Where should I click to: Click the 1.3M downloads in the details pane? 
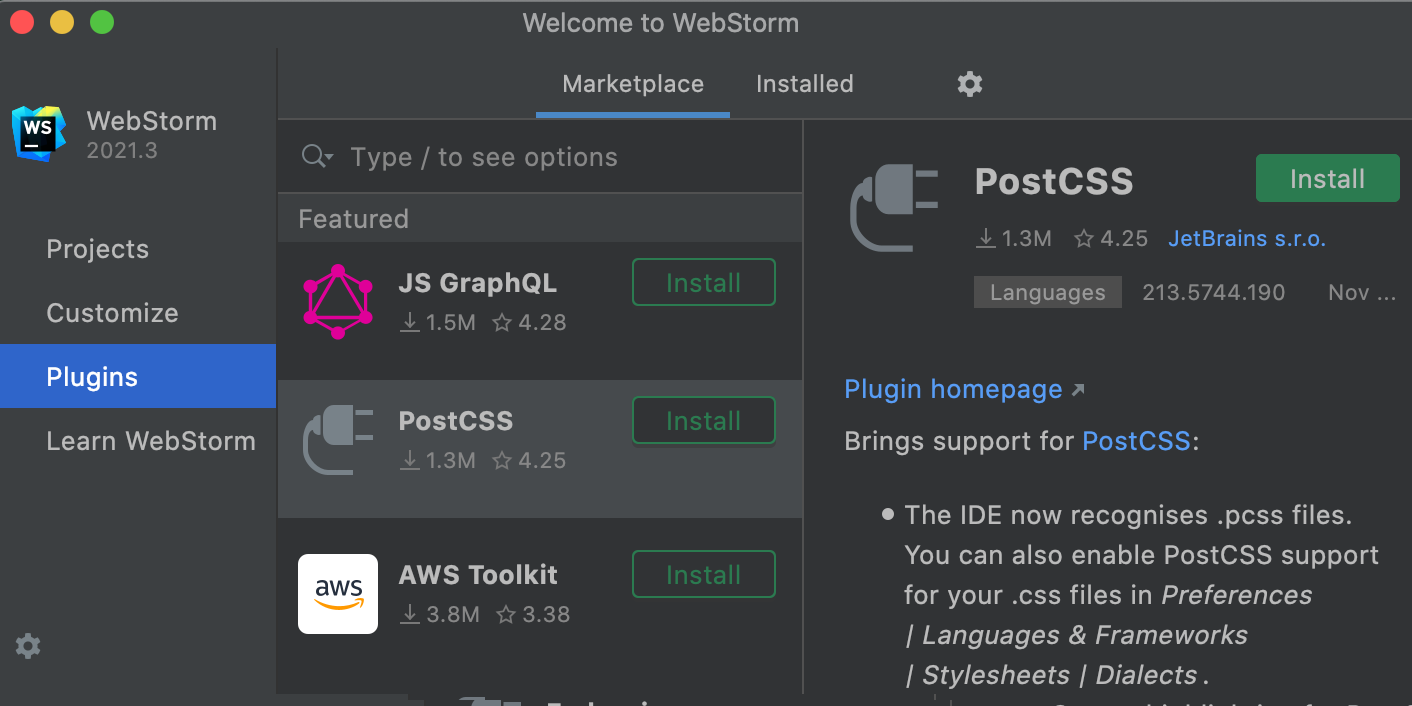[x=1014, y=239]
